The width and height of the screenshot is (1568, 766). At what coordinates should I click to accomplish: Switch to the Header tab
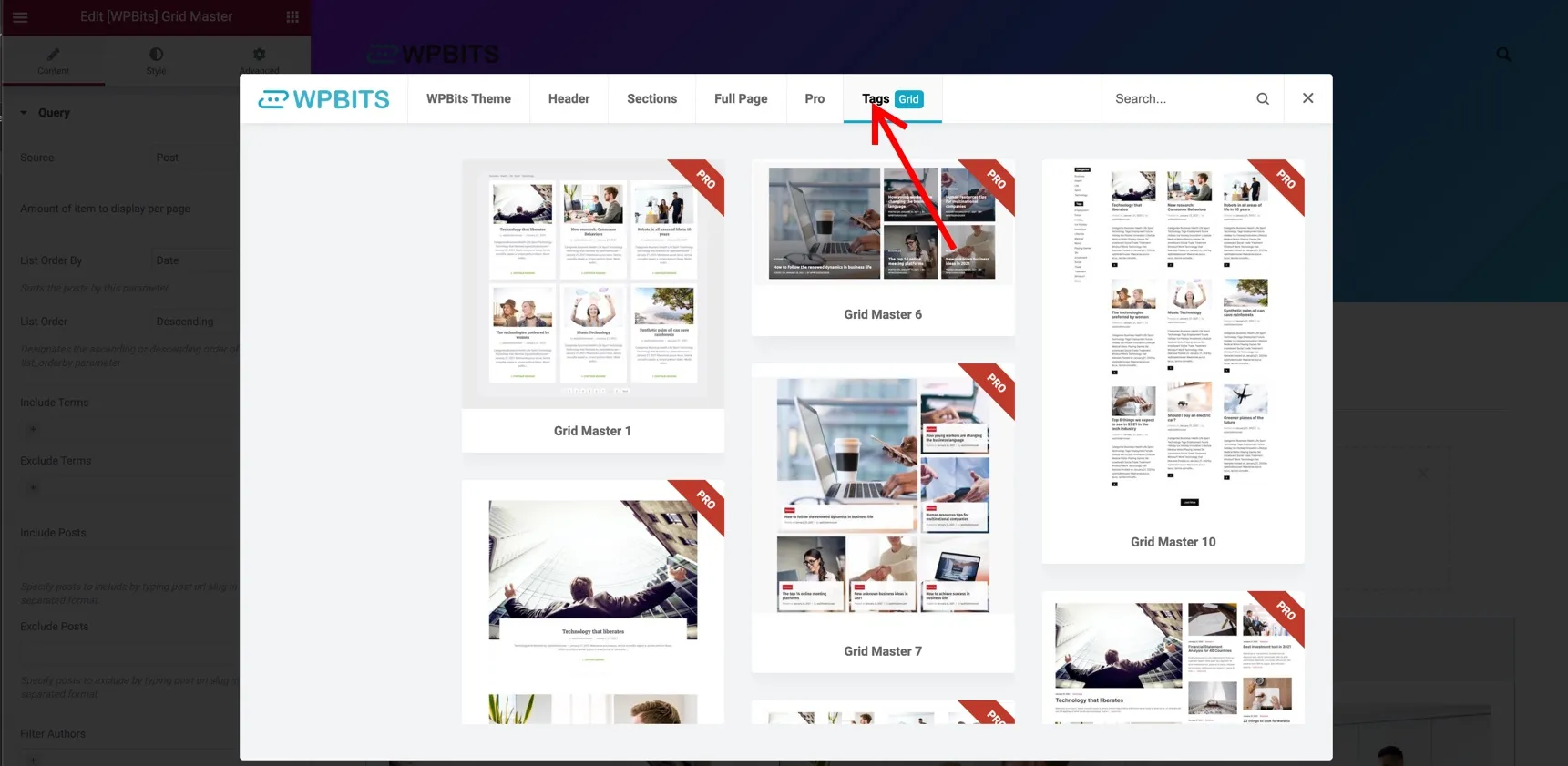pyautogui.click(x=569, y=98)
